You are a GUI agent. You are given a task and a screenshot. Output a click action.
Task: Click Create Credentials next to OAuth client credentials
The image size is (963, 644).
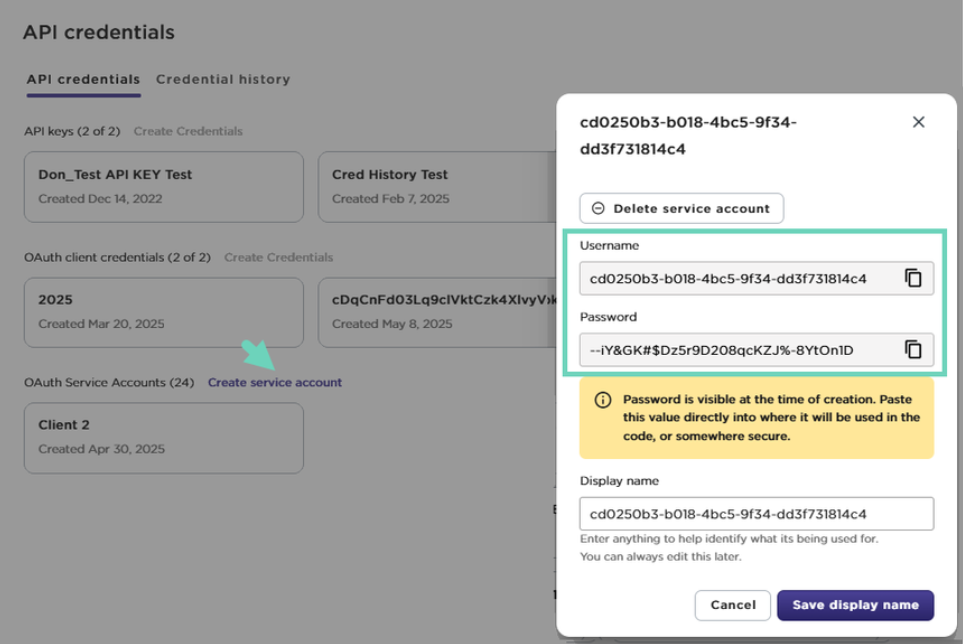(x=278, y=257)
